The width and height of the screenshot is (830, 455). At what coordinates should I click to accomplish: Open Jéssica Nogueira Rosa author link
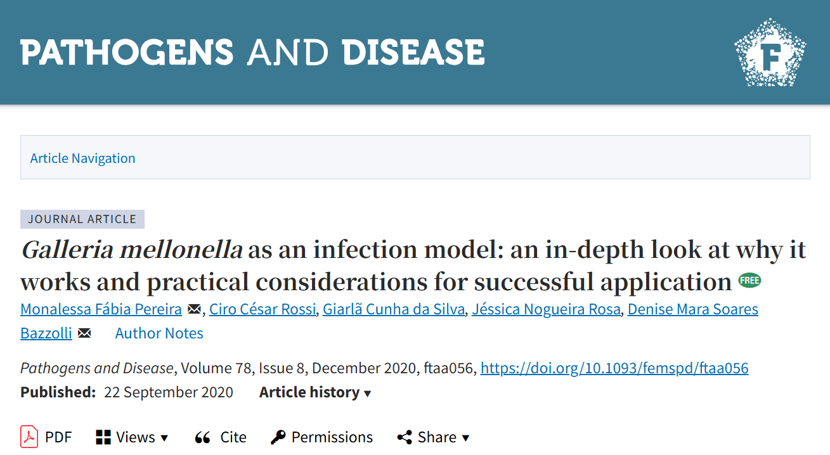click(546, 309)
